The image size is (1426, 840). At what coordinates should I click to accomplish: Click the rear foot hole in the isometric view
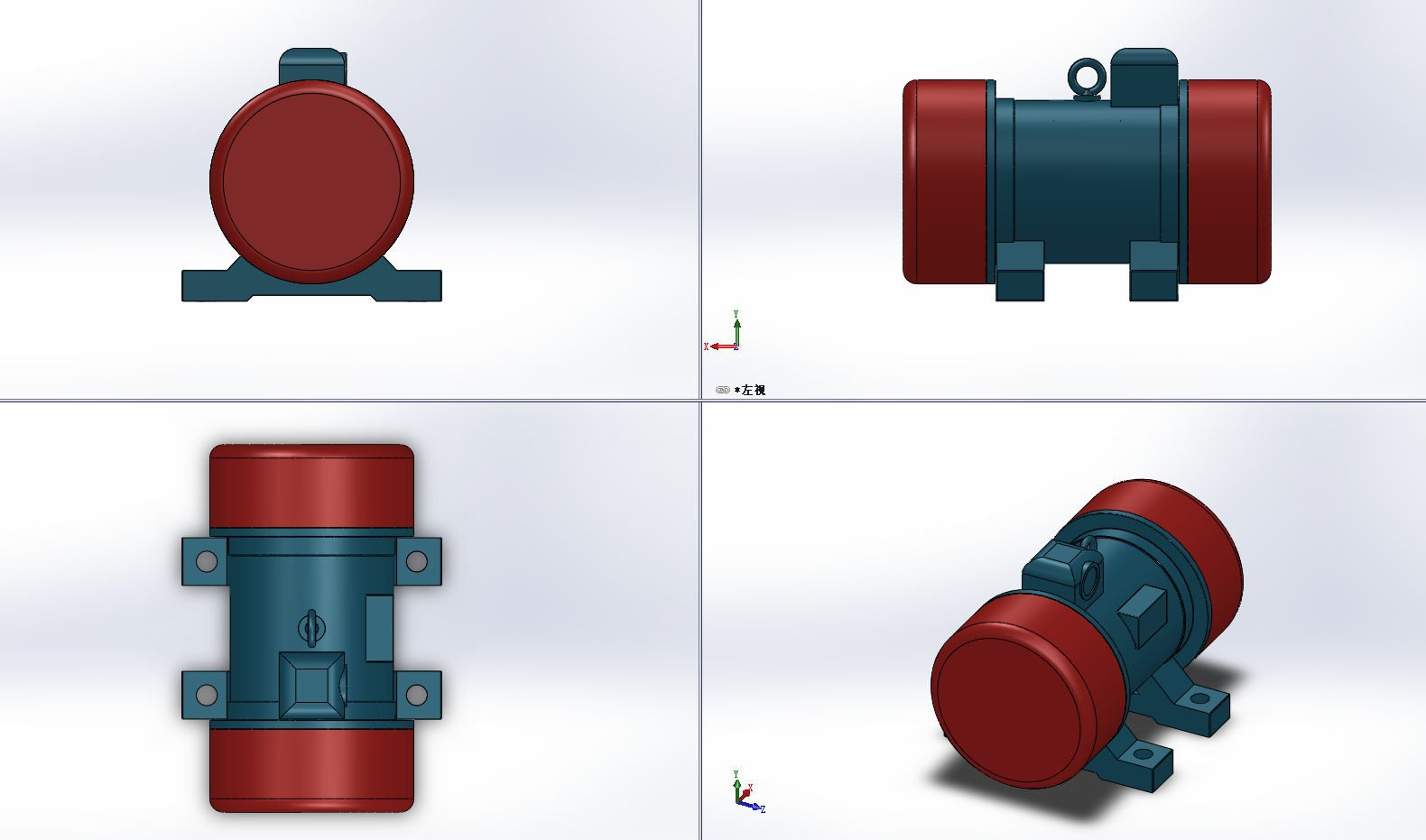[1199, 698]
